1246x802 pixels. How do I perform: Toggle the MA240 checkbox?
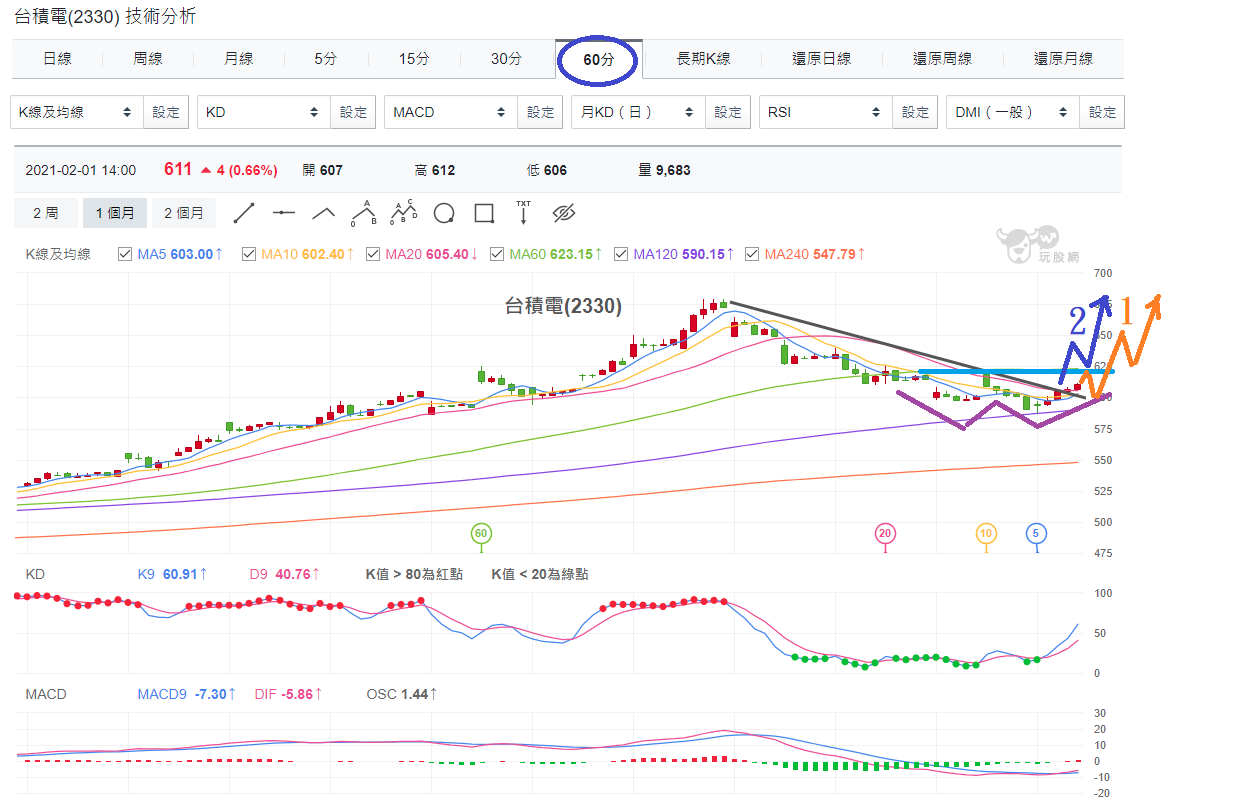click(x=751, y=254)
